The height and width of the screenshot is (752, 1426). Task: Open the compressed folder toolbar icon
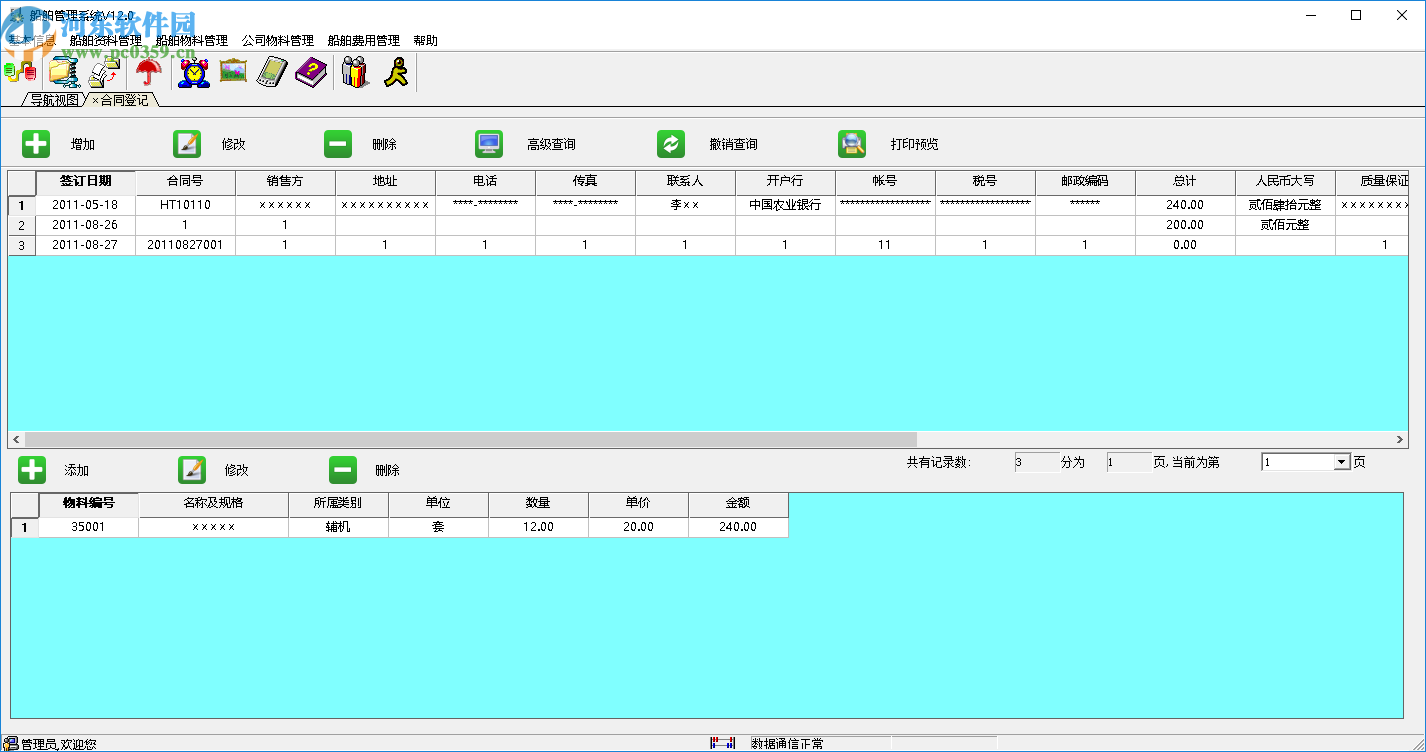[63, 72]
